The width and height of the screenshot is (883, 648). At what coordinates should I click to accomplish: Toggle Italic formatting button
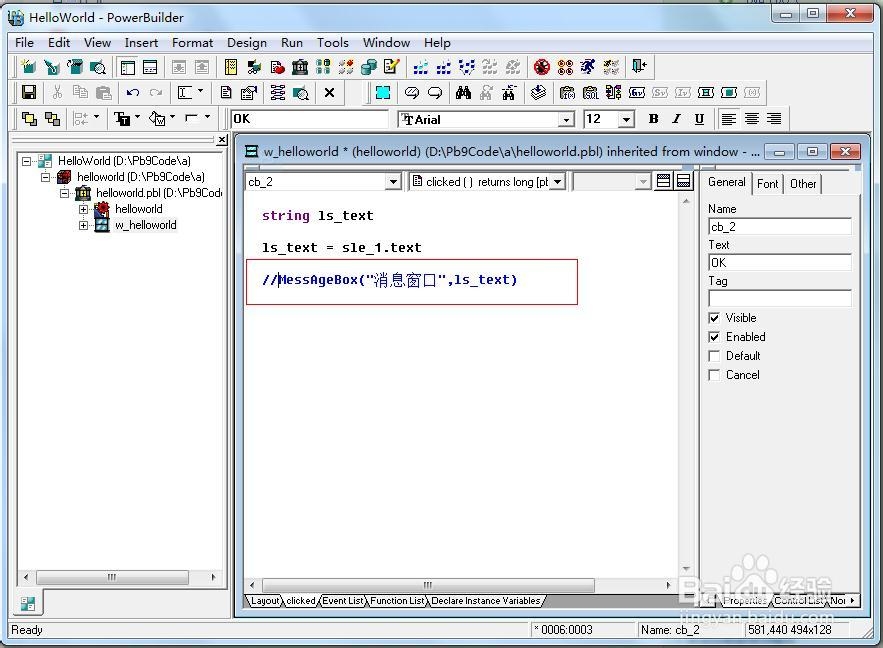tap(676, 119)
